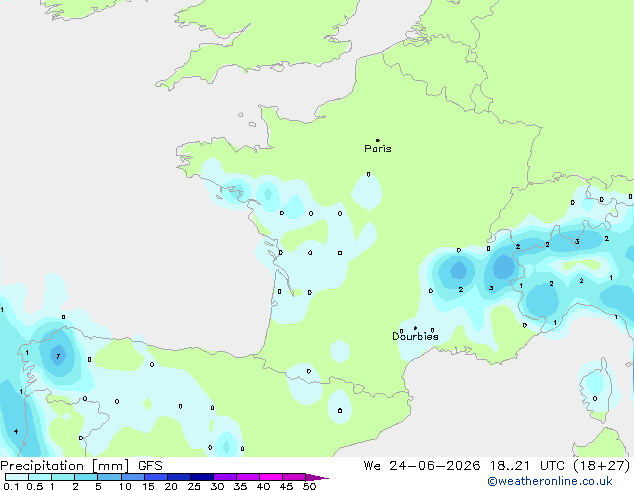Click the GFS model name label
The width and height of the screenshot is (634, 490).
(150, 466)
